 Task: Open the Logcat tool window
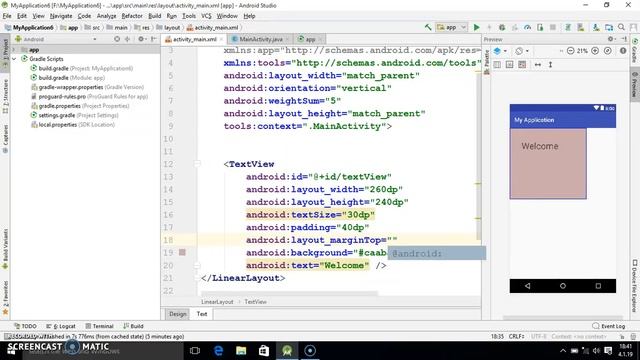[x=61, y=326]
